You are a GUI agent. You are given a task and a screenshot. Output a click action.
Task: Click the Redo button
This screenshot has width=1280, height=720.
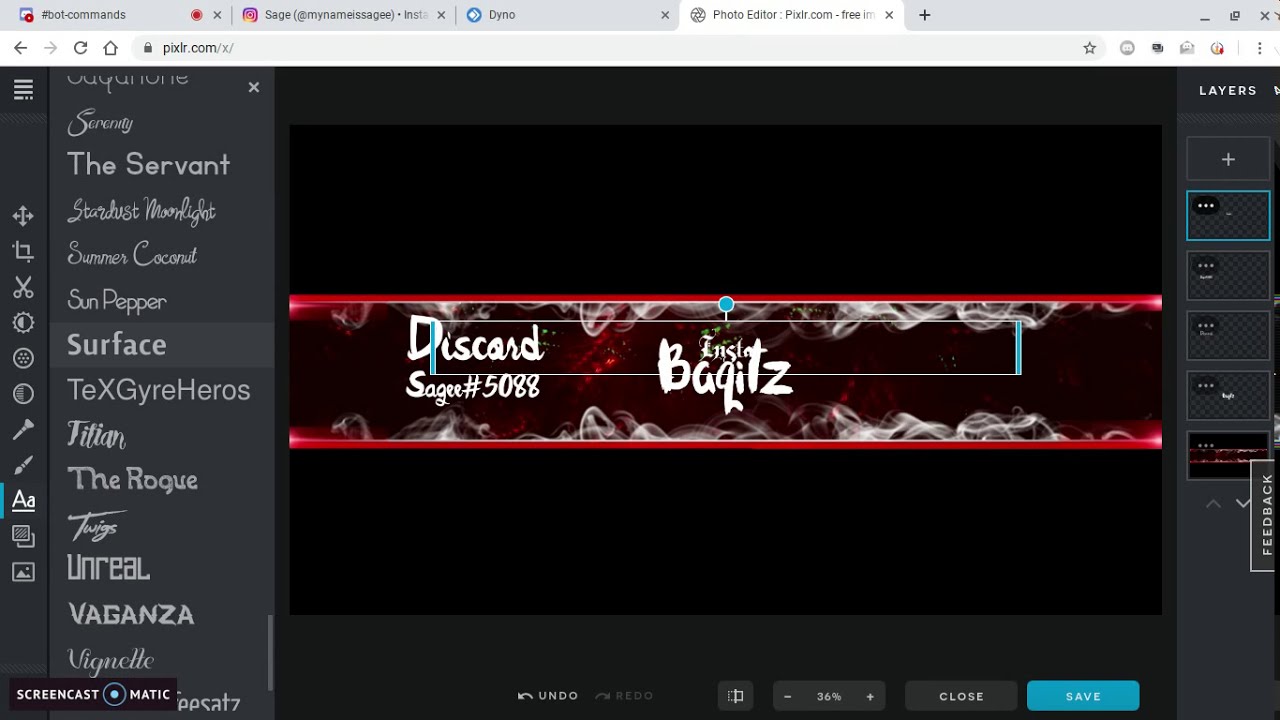pyautogui.click(x=624, y=696)
